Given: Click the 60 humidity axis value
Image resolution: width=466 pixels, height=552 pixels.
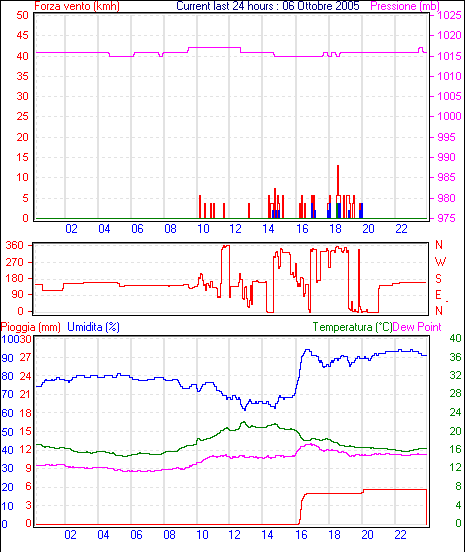Looking at the screenshot, I should point(7,413).
